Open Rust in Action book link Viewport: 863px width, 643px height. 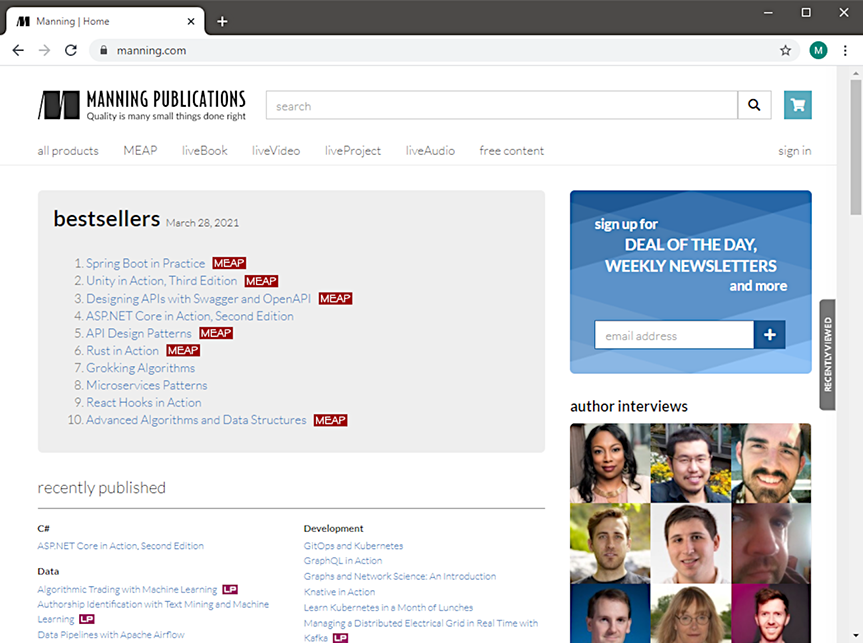point(122,351)
